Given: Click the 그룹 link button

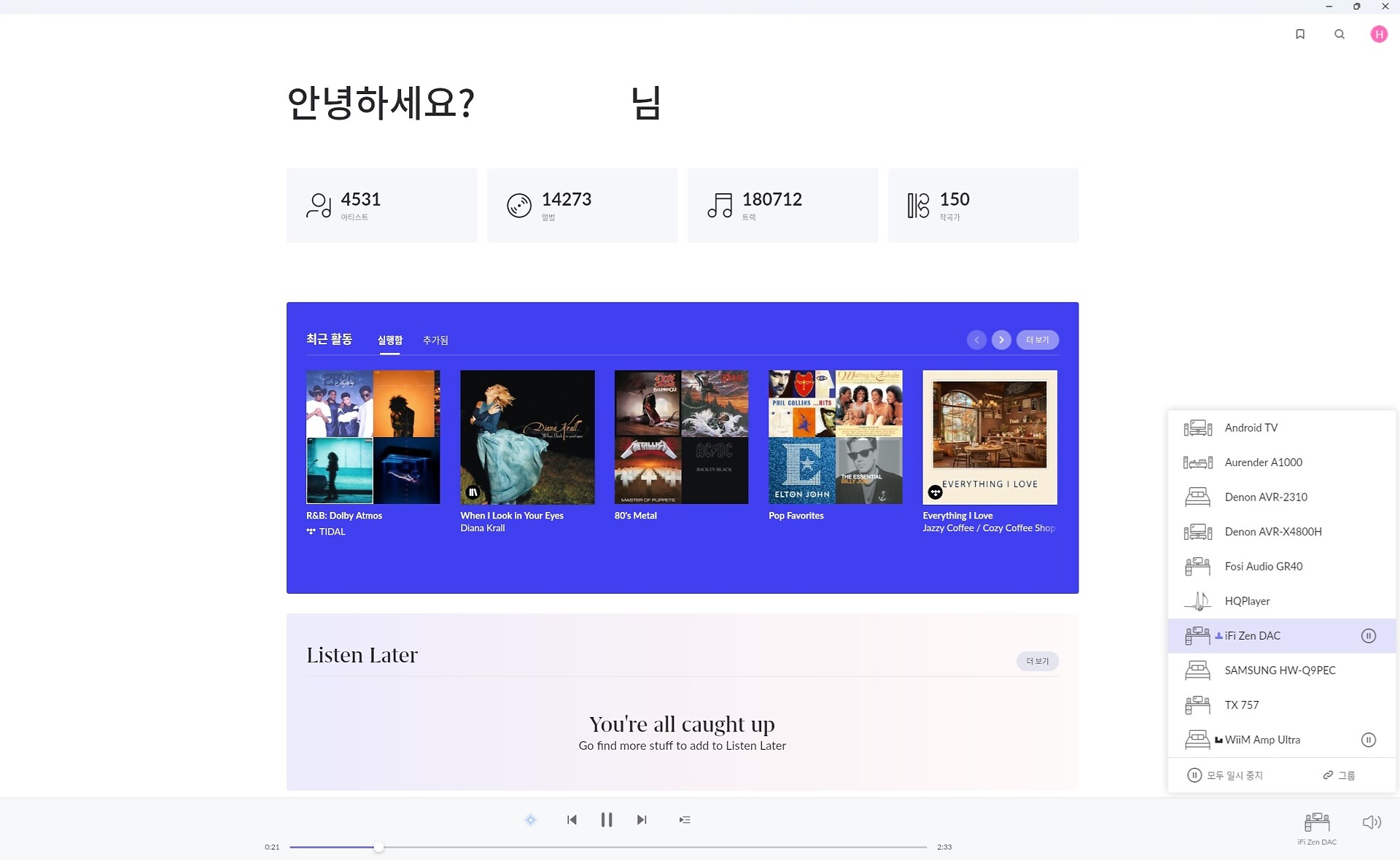Looking at the screenshot, I should coord(1339,775).
